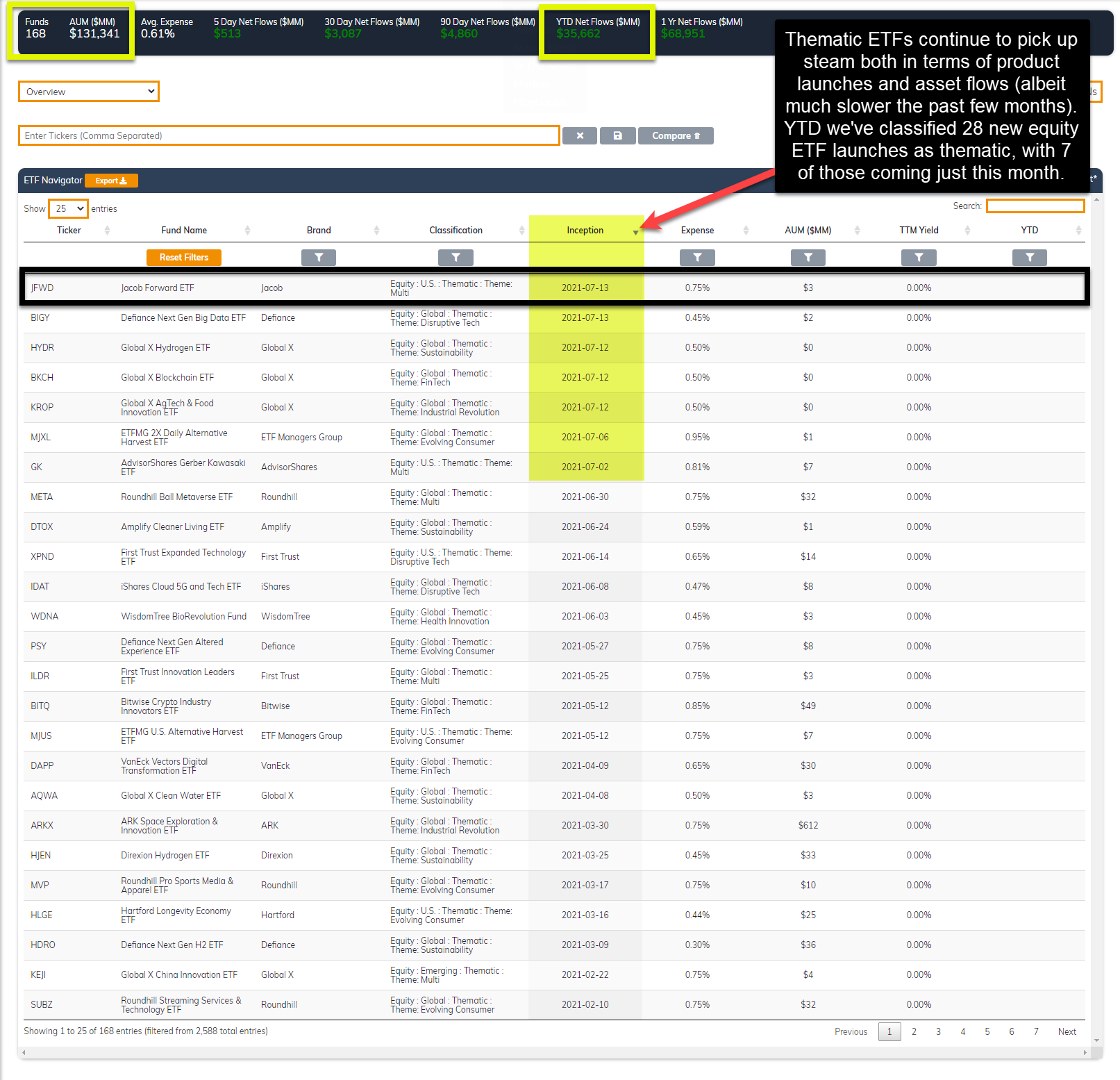The image size is (1120, 1080).
Task: Select WisdomTree BioRevolution Fund name
Action: [x=184, y=617]
